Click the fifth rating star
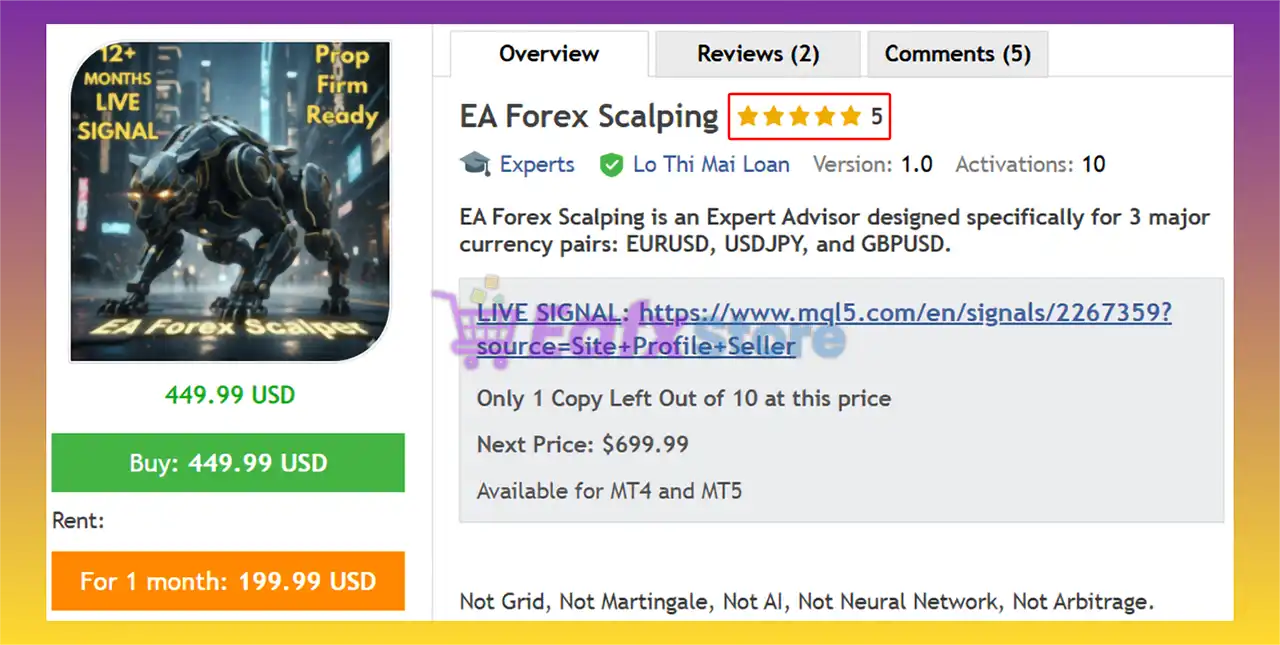 tap(850, 117)
